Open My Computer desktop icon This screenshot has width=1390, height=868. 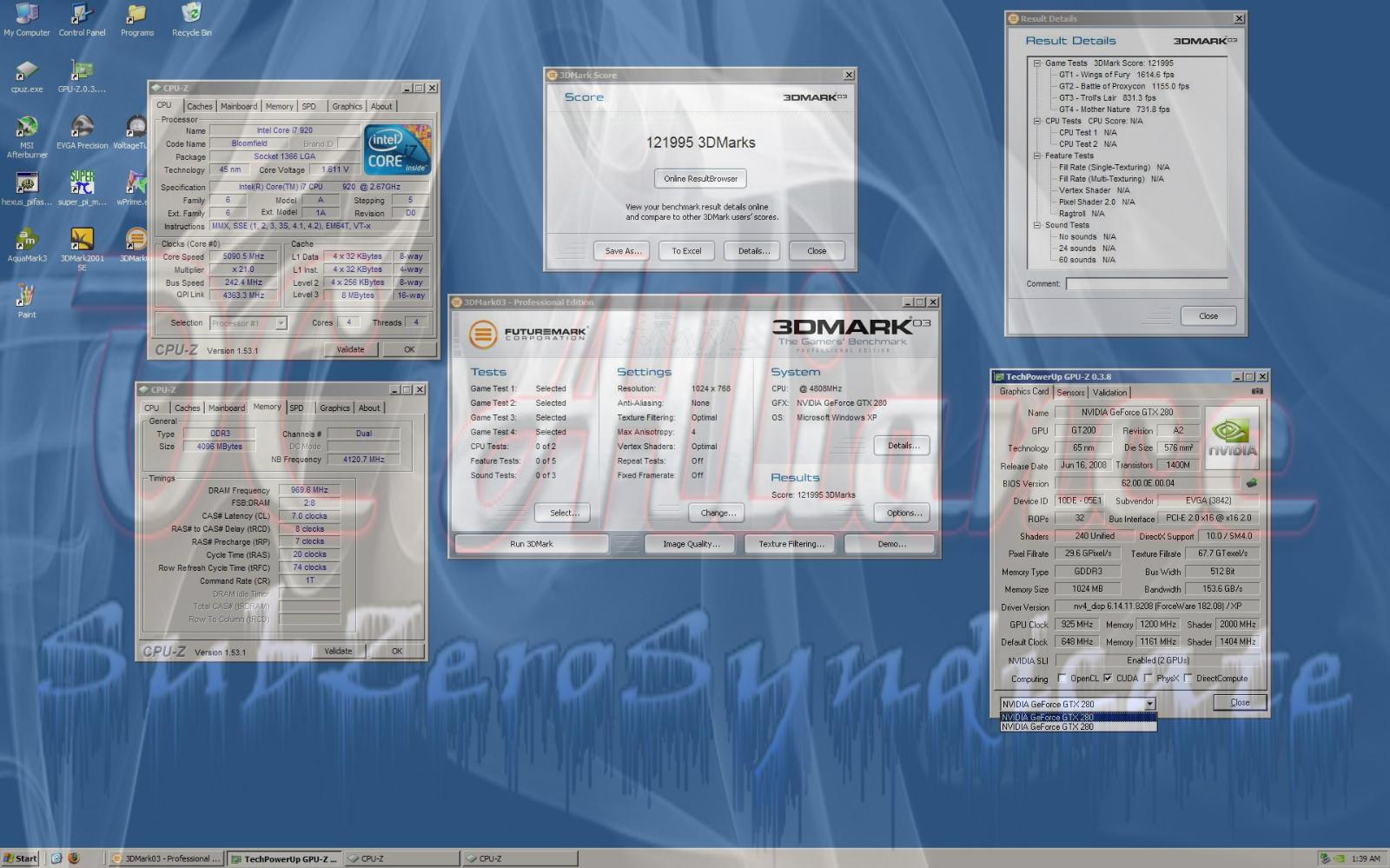coord(27,19)
